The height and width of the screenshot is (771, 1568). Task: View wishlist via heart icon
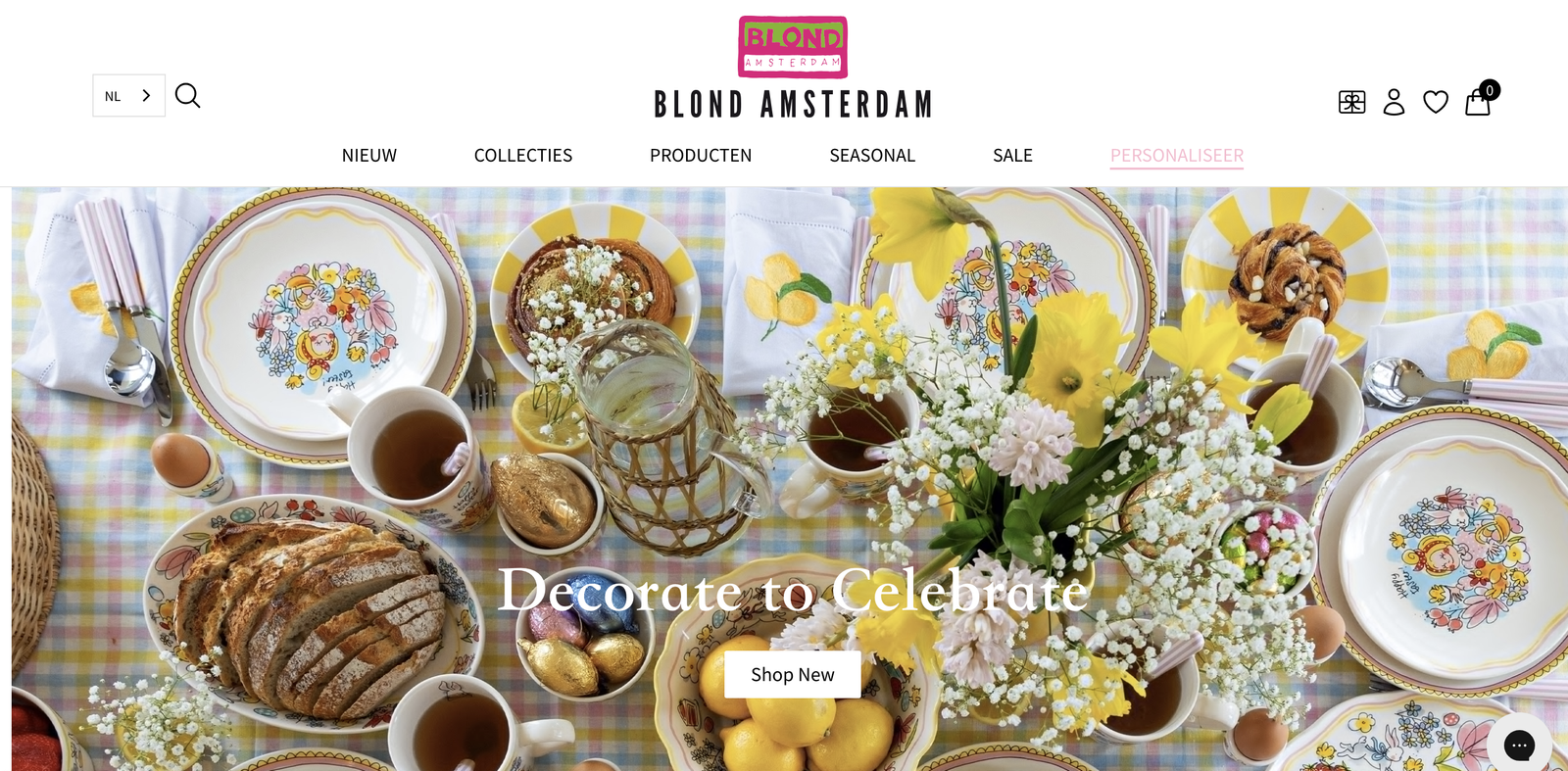(1436, 102)
